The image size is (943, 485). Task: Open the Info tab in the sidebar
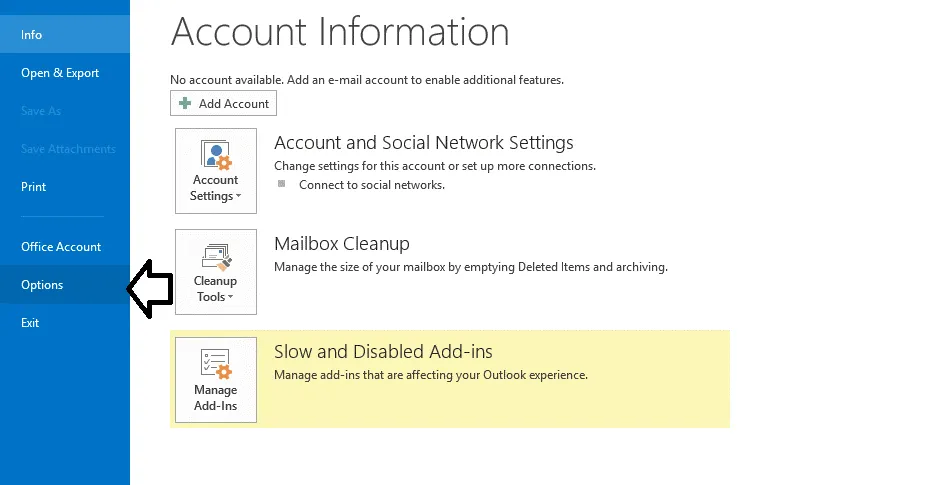point(64,34)
